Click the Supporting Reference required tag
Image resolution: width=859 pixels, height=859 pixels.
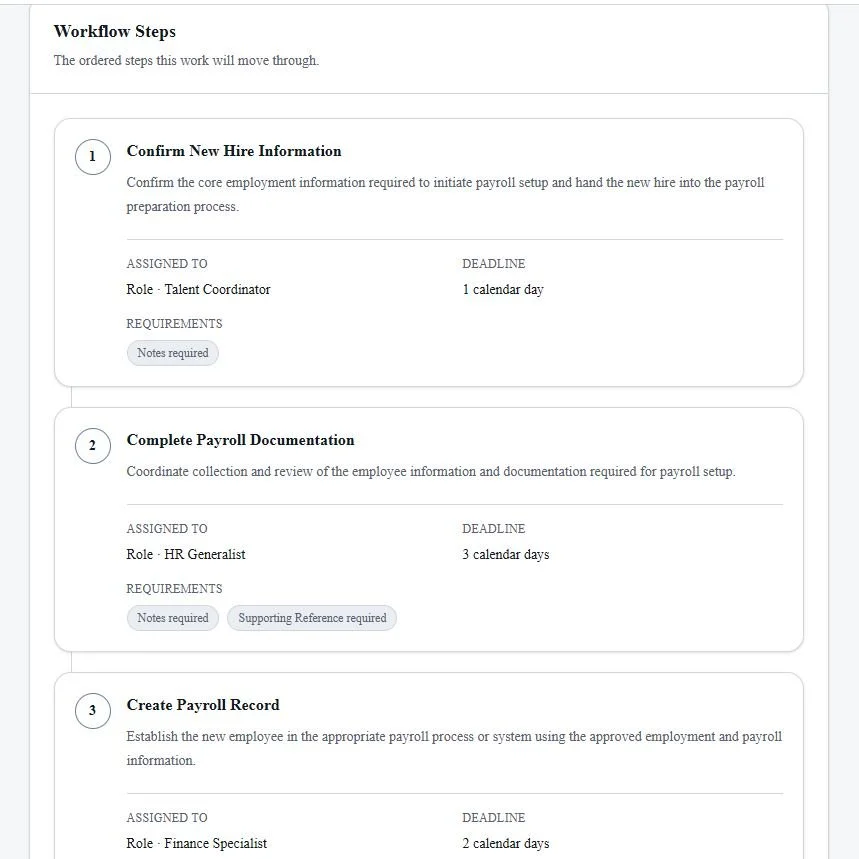(x=312, y=618)
